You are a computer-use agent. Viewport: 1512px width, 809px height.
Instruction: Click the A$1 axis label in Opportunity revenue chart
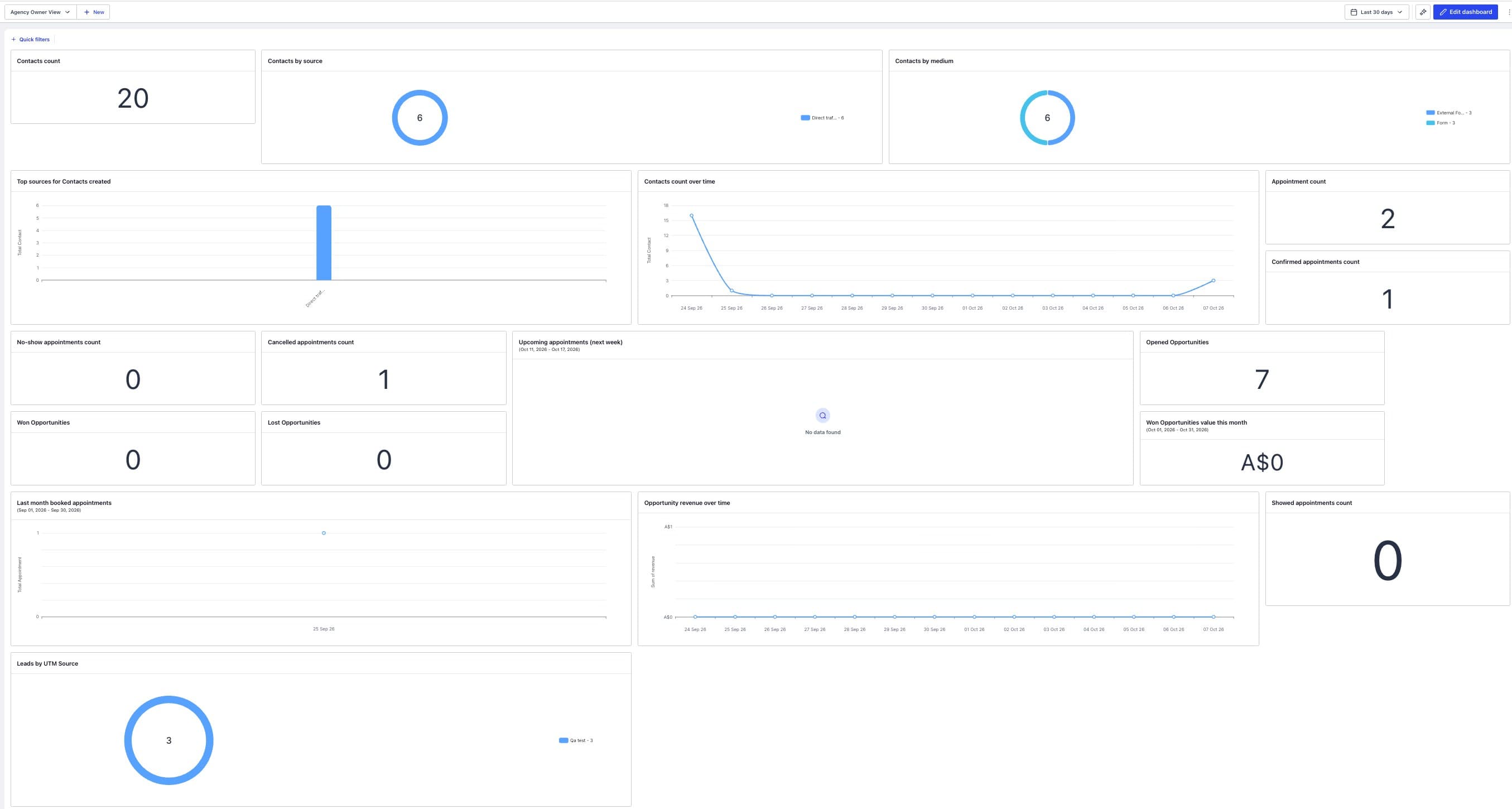tap(668, 527)
